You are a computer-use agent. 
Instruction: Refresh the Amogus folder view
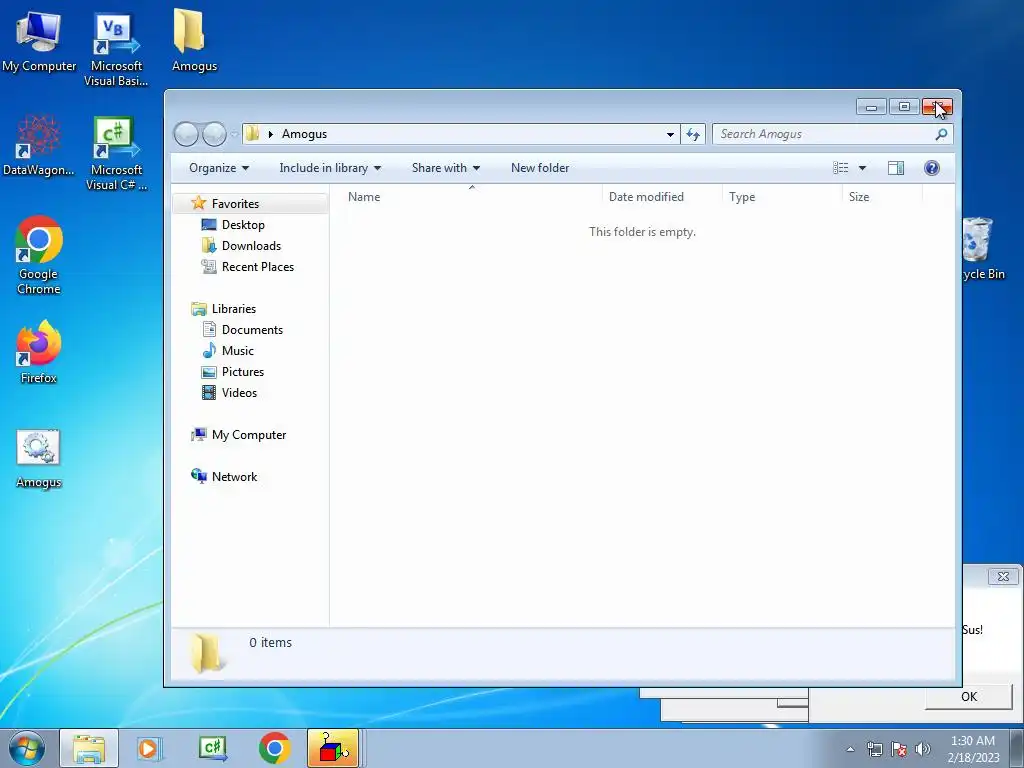[x=692, y=134]
